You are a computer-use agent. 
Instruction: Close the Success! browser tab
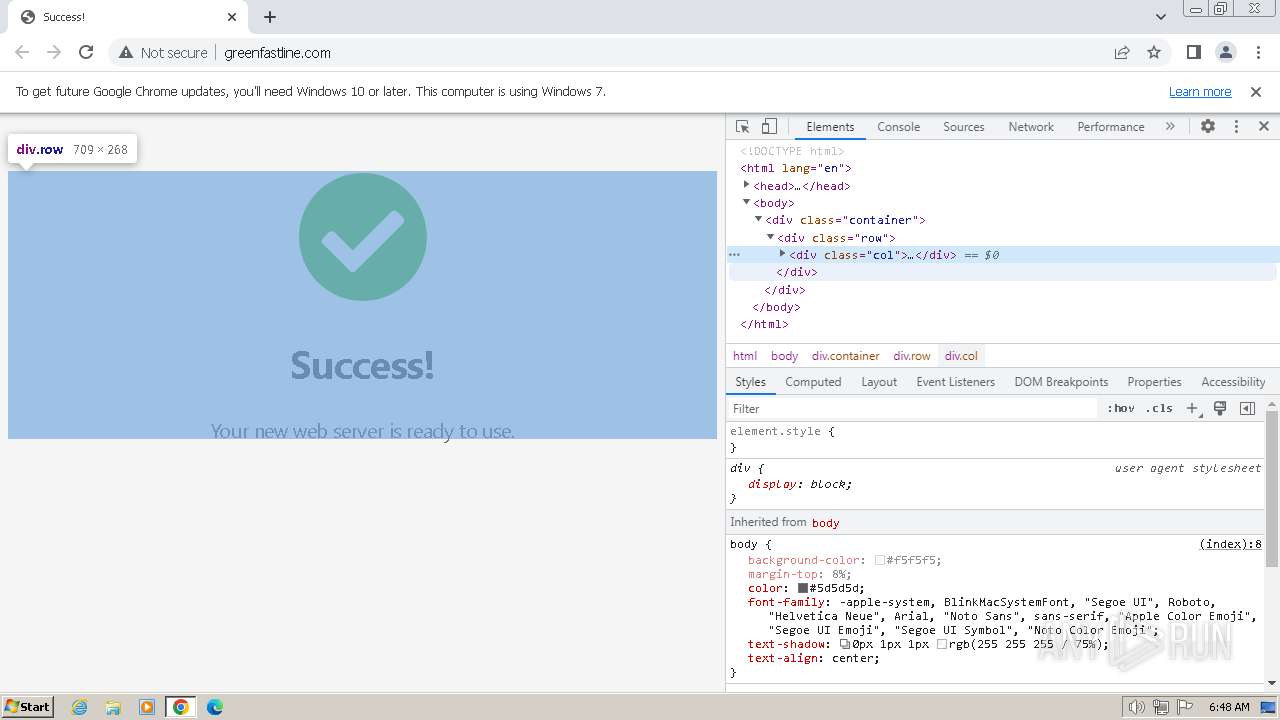[x=232, y=17]
